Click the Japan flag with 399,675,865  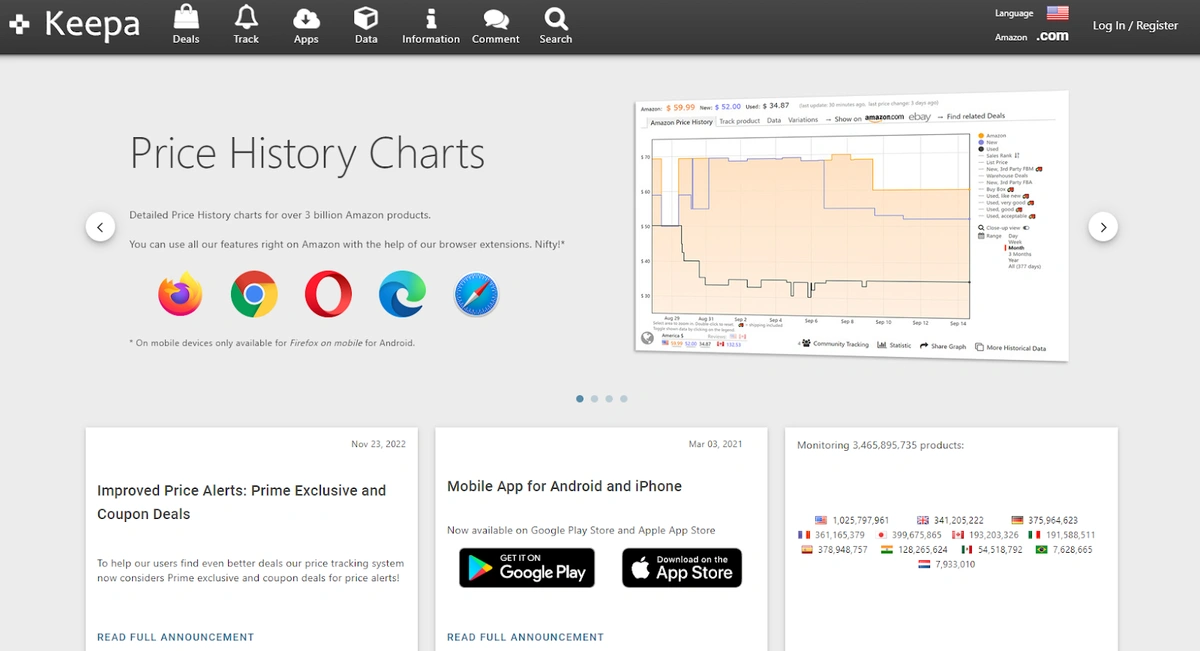point(882,535)
